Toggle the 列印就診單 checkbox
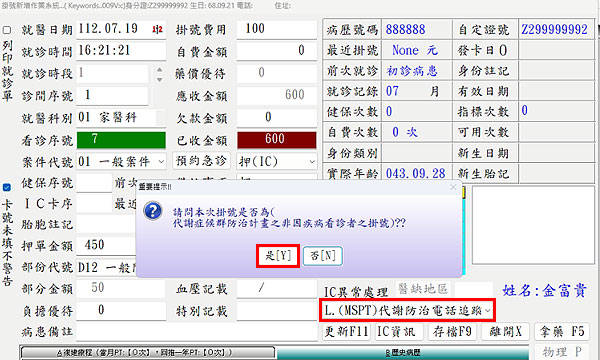Image resolution: width=600 pixels, height=360 pixels. pyautogui.click(x=7, y=30)
